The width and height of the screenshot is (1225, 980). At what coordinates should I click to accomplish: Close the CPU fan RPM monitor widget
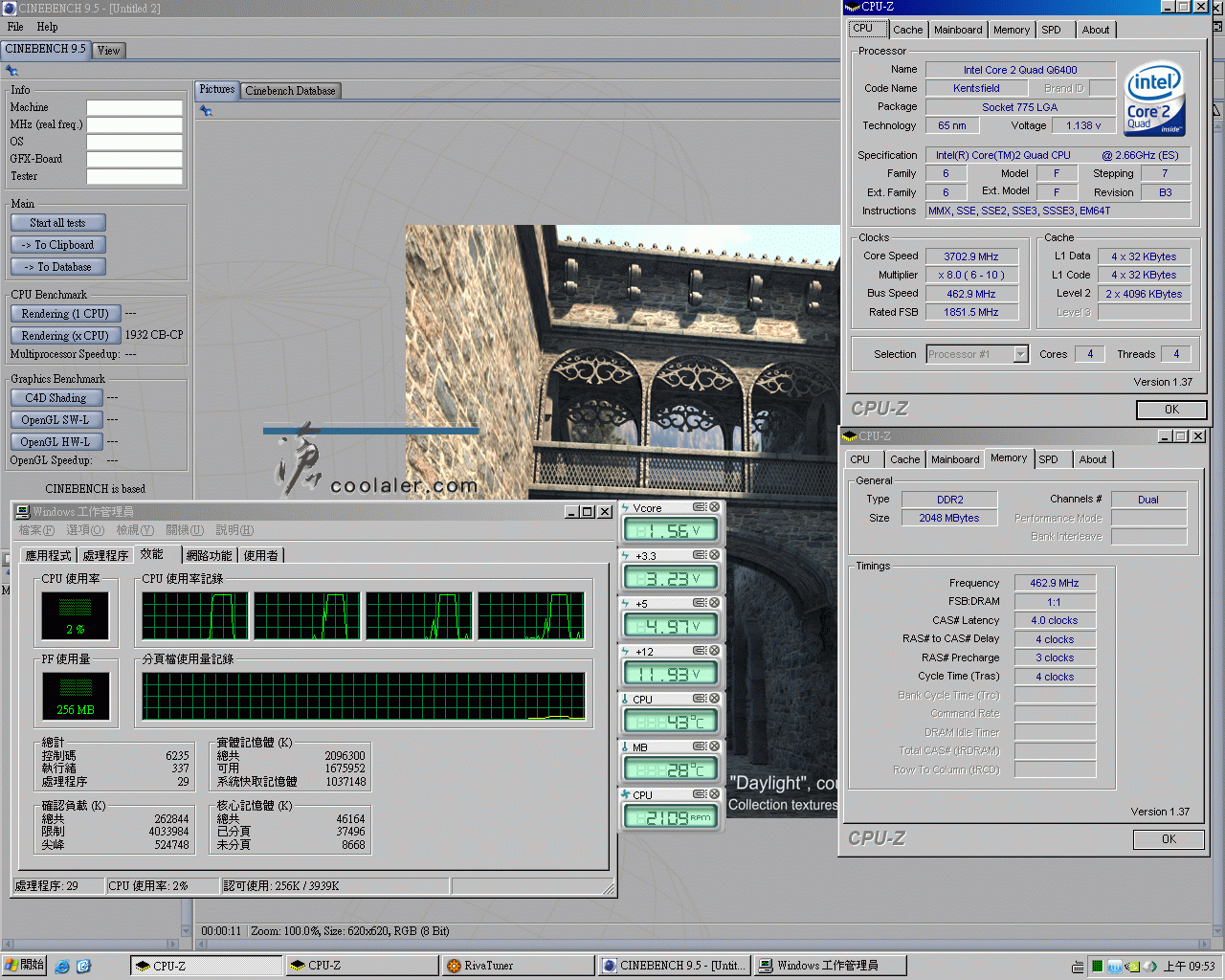[x=714, y=794]
